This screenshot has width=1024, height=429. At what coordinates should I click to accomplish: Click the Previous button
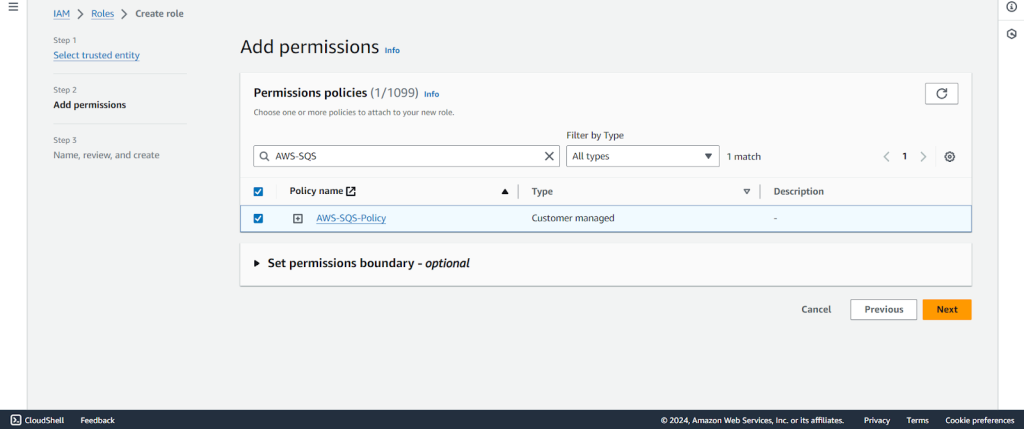(884, 310)
